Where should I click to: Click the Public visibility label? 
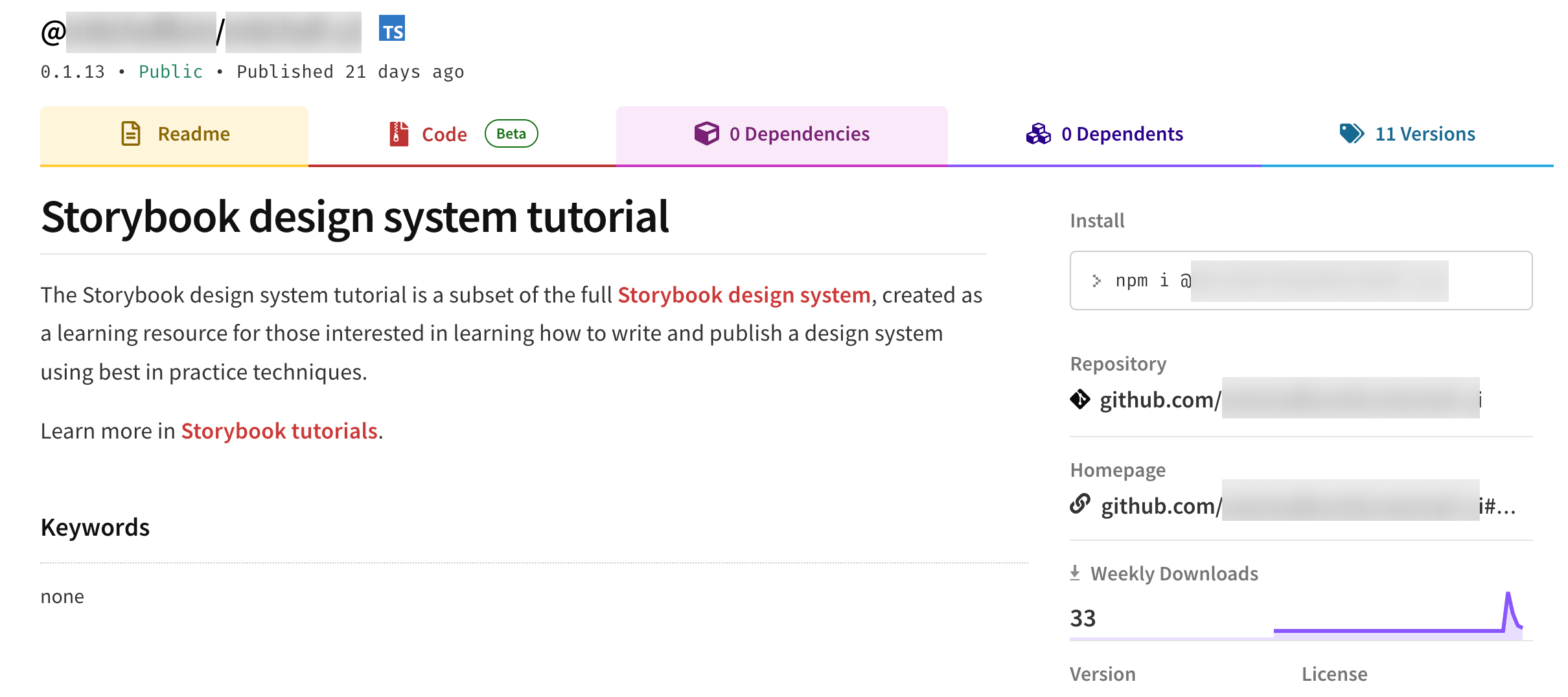[x=170, y=71]
